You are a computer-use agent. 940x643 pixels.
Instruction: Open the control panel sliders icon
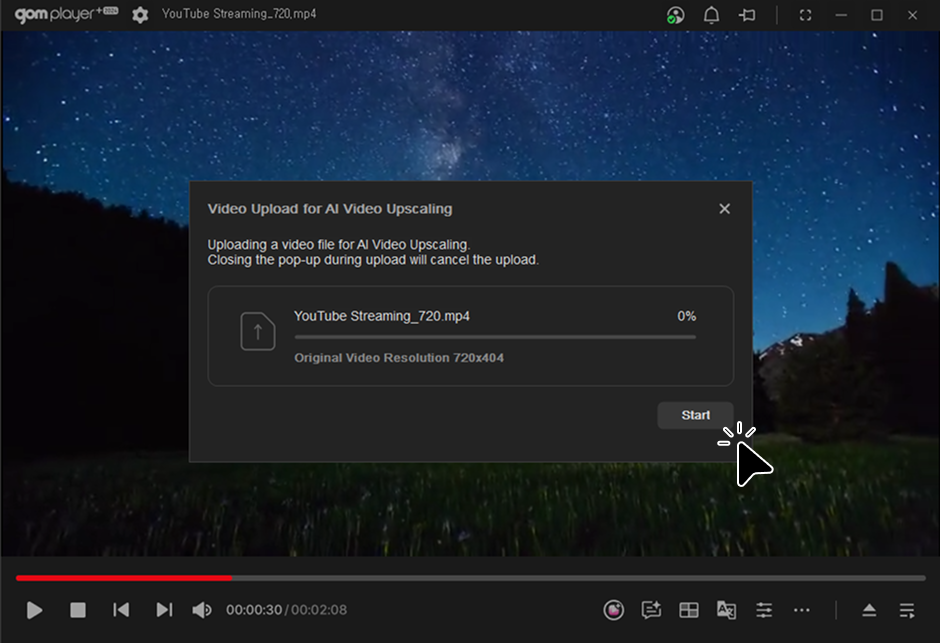[764, 609]
